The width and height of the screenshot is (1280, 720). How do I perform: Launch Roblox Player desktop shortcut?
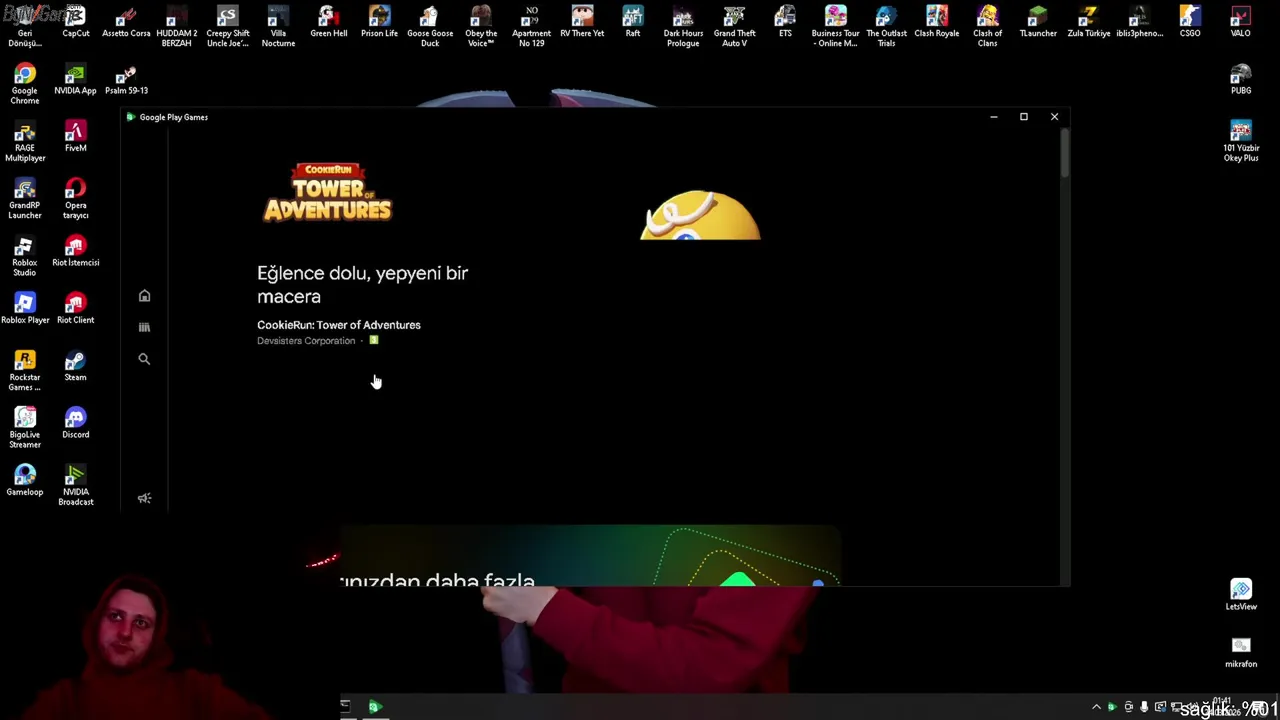[x=25, y=309]
